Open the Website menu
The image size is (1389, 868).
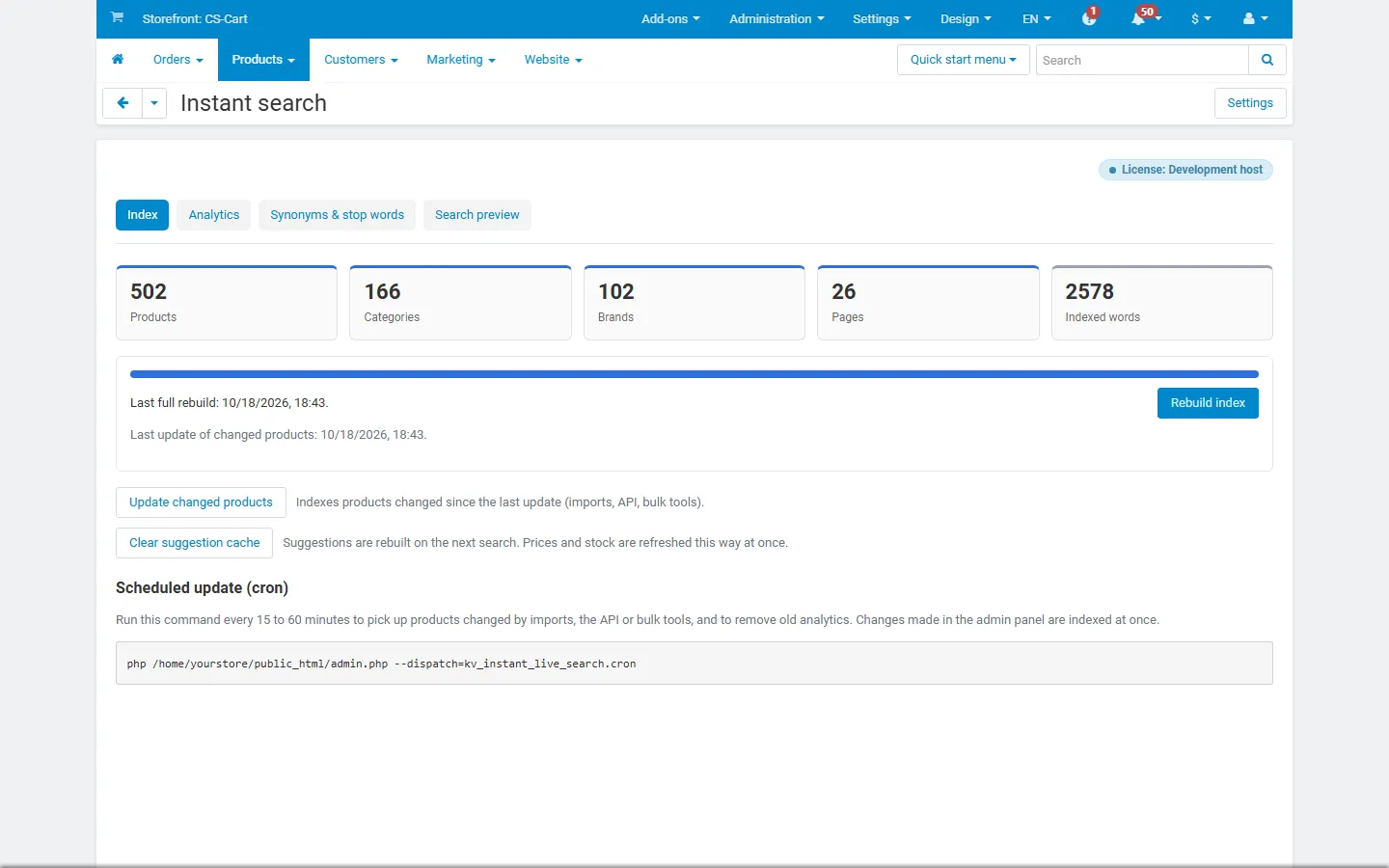tap(554, 60)
